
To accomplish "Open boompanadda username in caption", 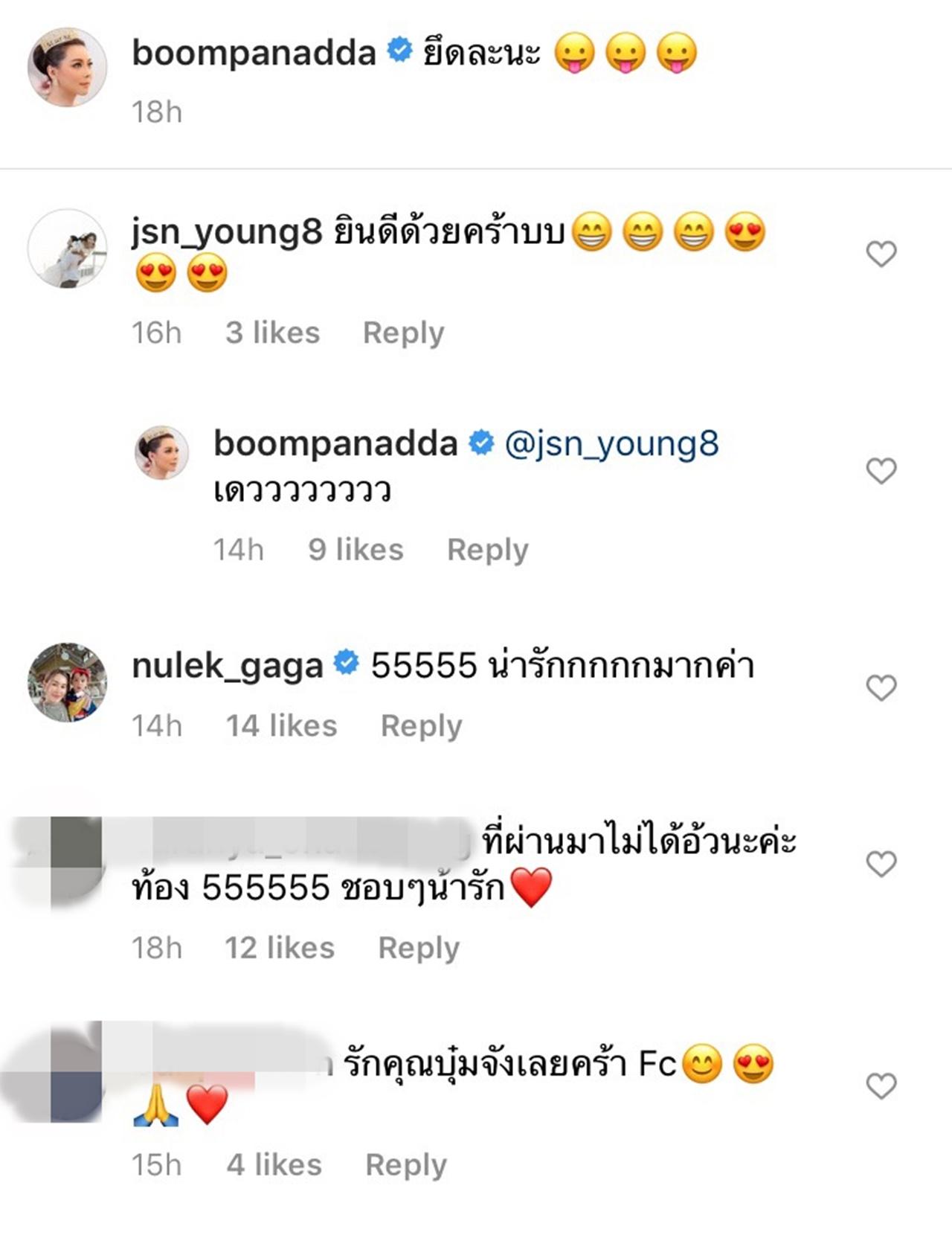I will (254, 53).
